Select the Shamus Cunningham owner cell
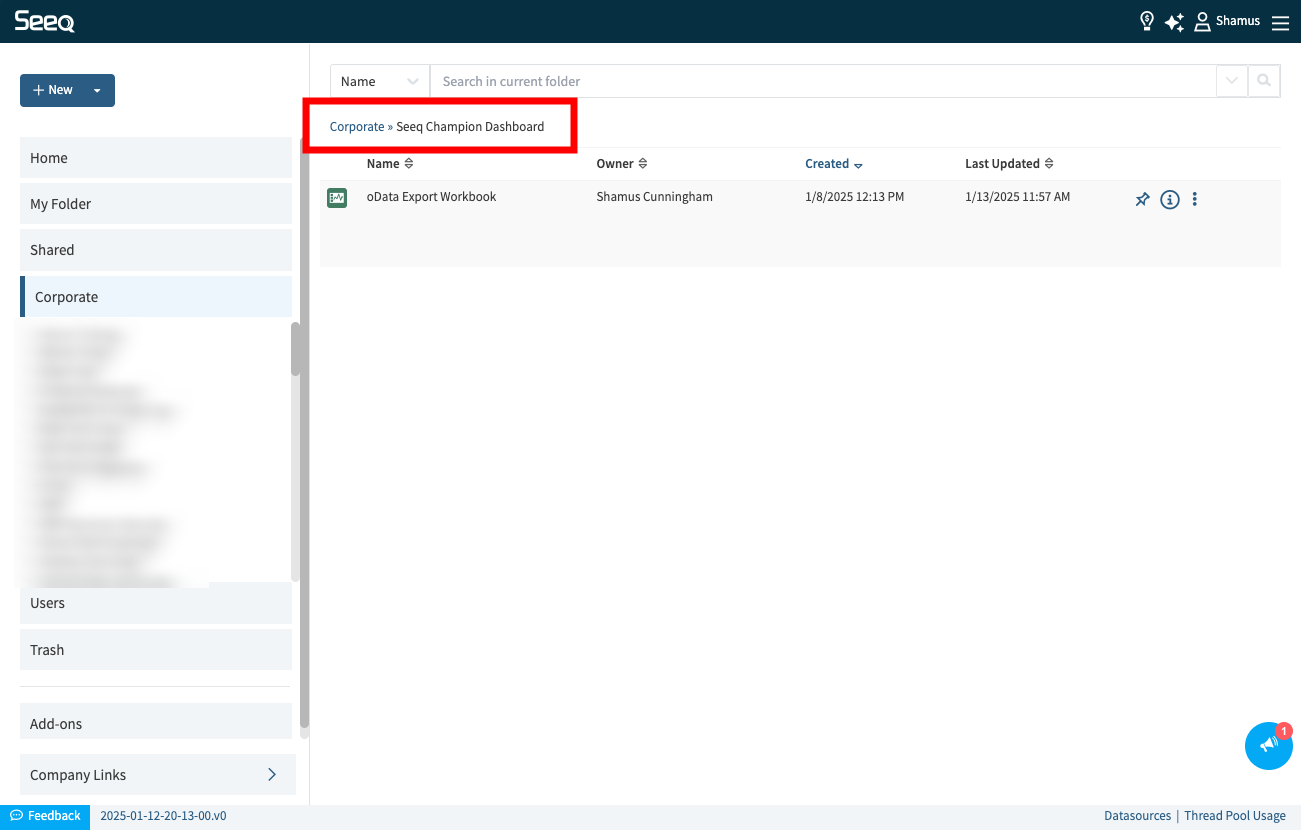Screen dimensions: 1301x830 [654, 197]
